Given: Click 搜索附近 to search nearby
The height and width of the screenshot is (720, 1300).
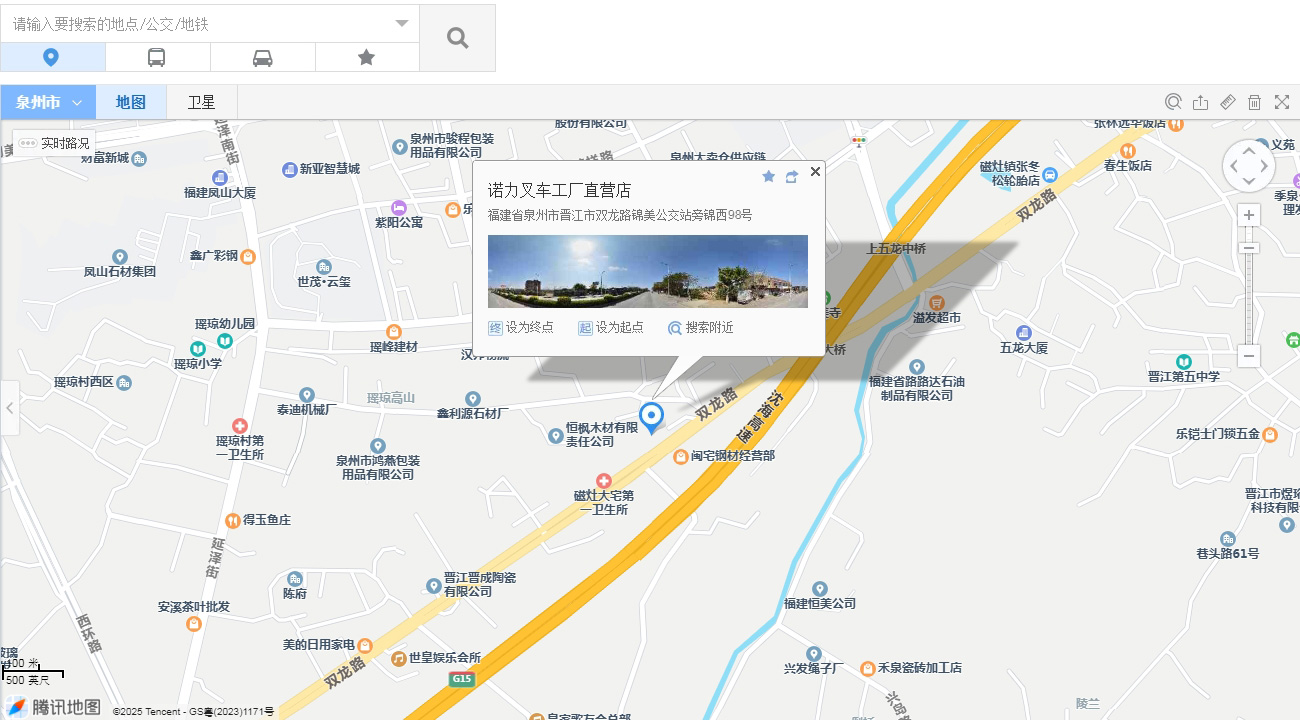Looking at the screenshot, I should (701, 328).
